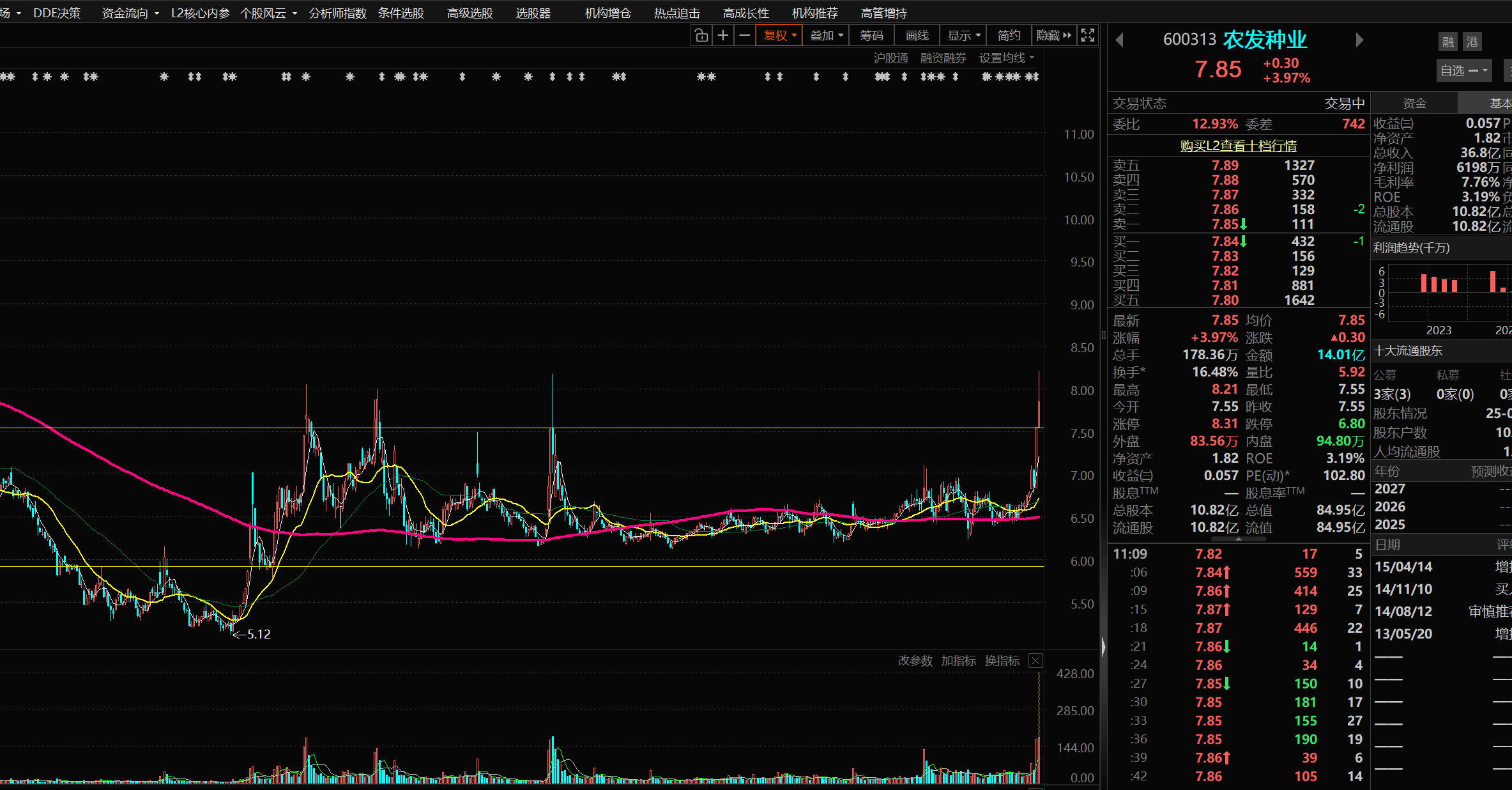Toggle 简约 simple view mode
Image resolution: width=1512 pixels, height=790 pixels.
coord(1009,36)
